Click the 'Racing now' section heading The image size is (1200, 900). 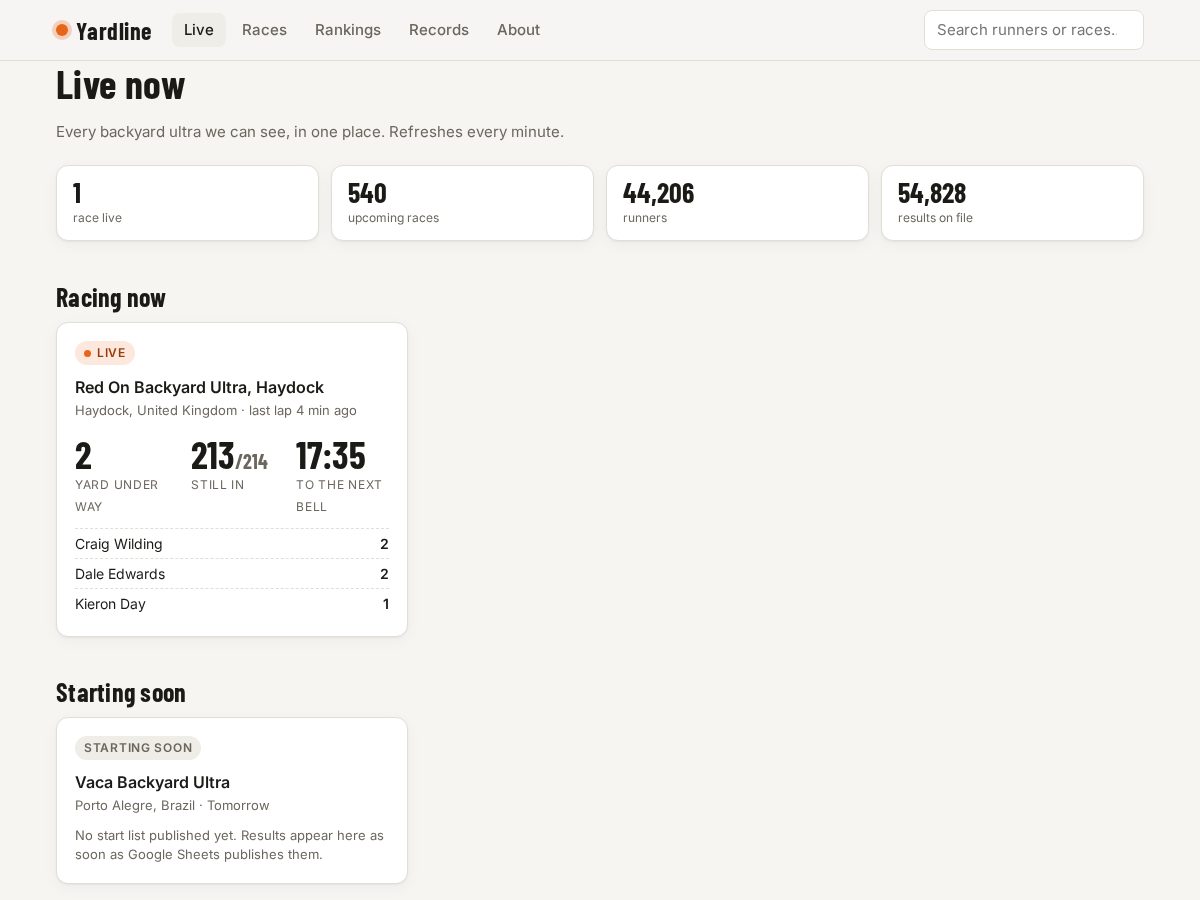[x=111, y=297]
